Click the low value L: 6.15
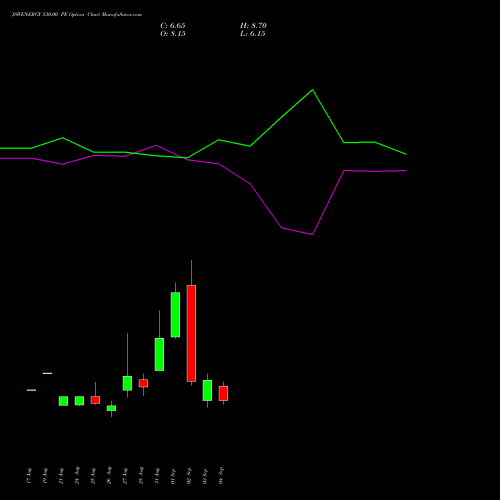Screen dimensions: 500x500 coord(253,34)
